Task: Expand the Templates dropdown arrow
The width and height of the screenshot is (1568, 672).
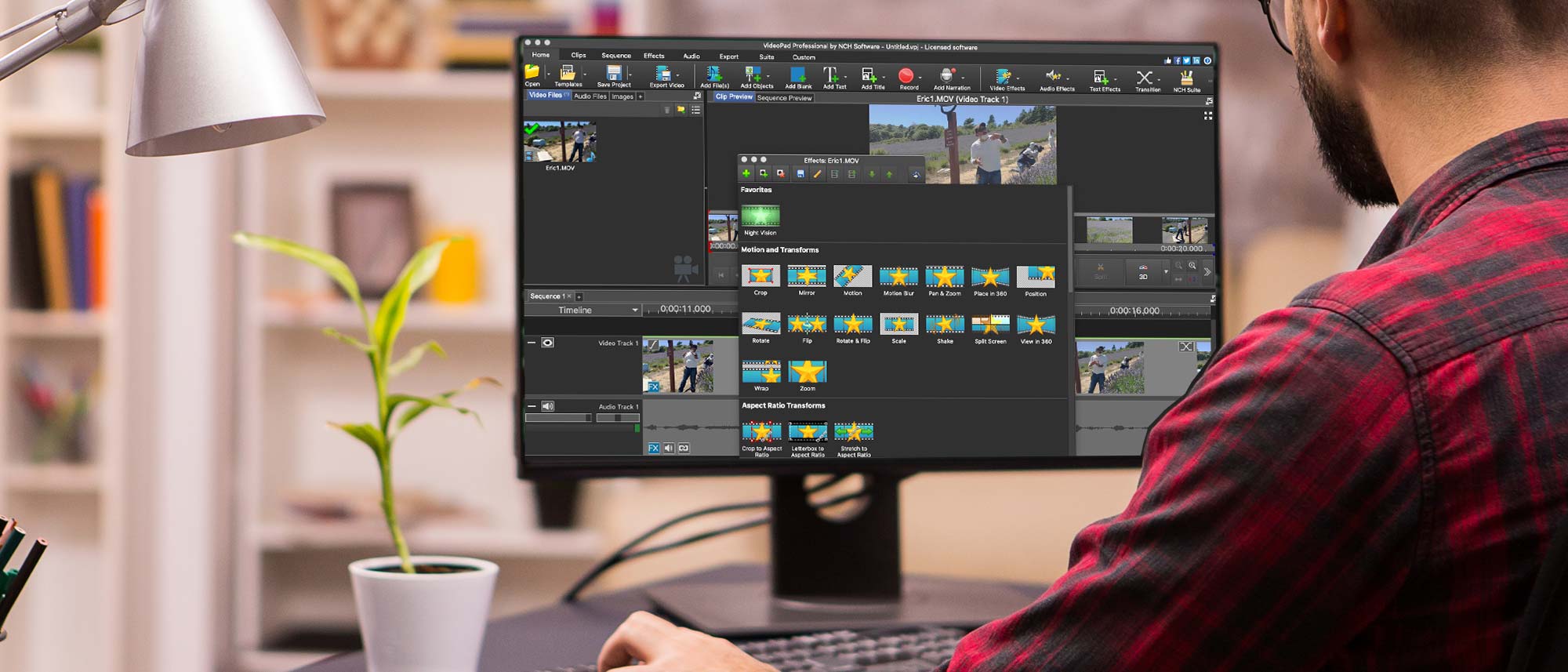Action: tap(585, 74)
